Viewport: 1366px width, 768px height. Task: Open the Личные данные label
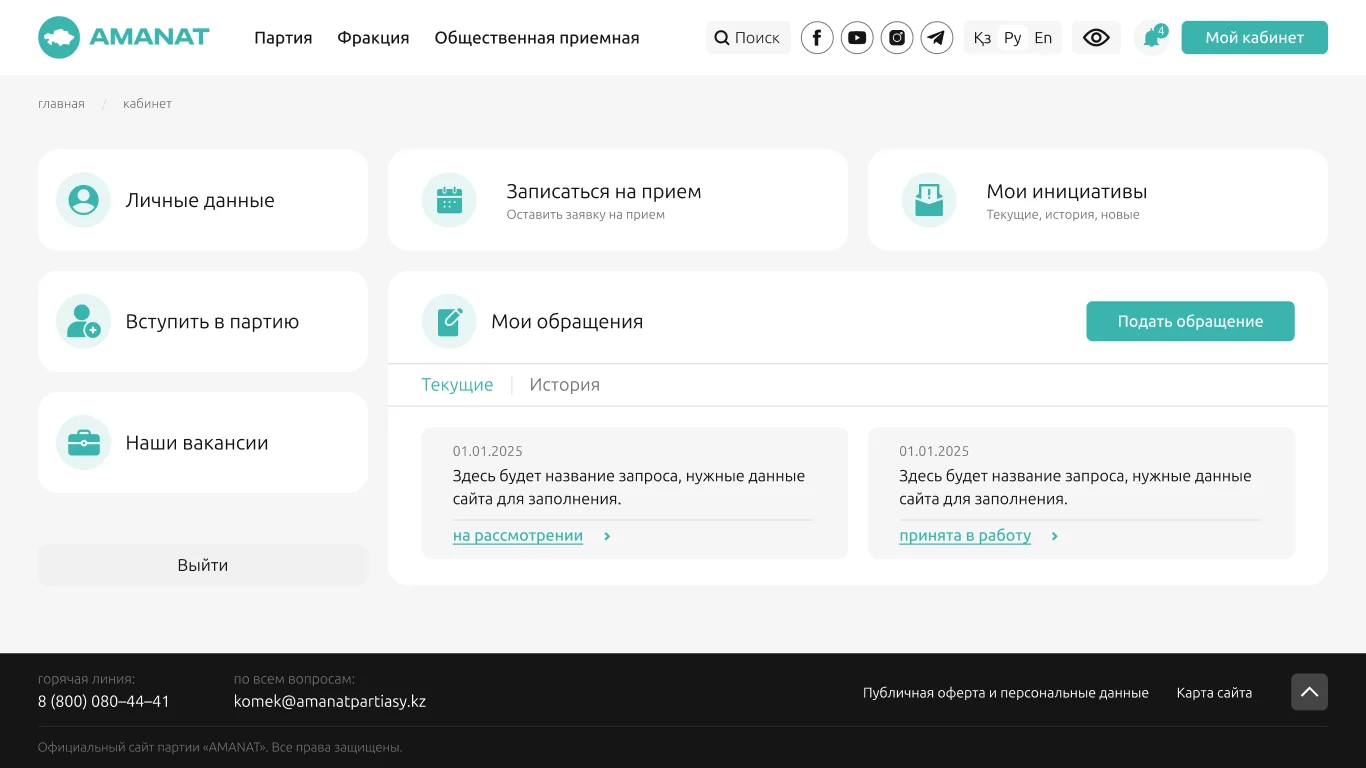pos(200,200)
